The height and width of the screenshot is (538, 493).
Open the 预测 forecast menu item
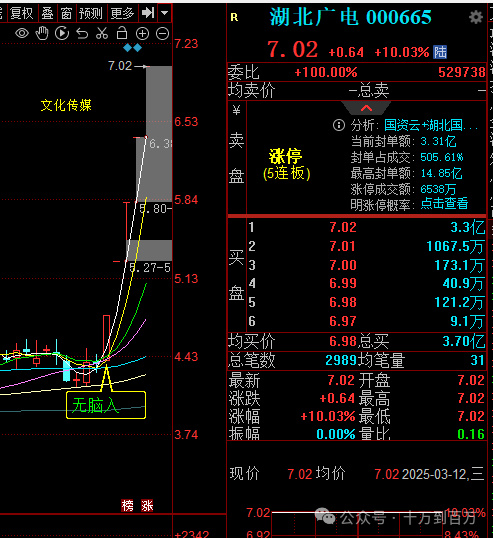click(91, 13)
